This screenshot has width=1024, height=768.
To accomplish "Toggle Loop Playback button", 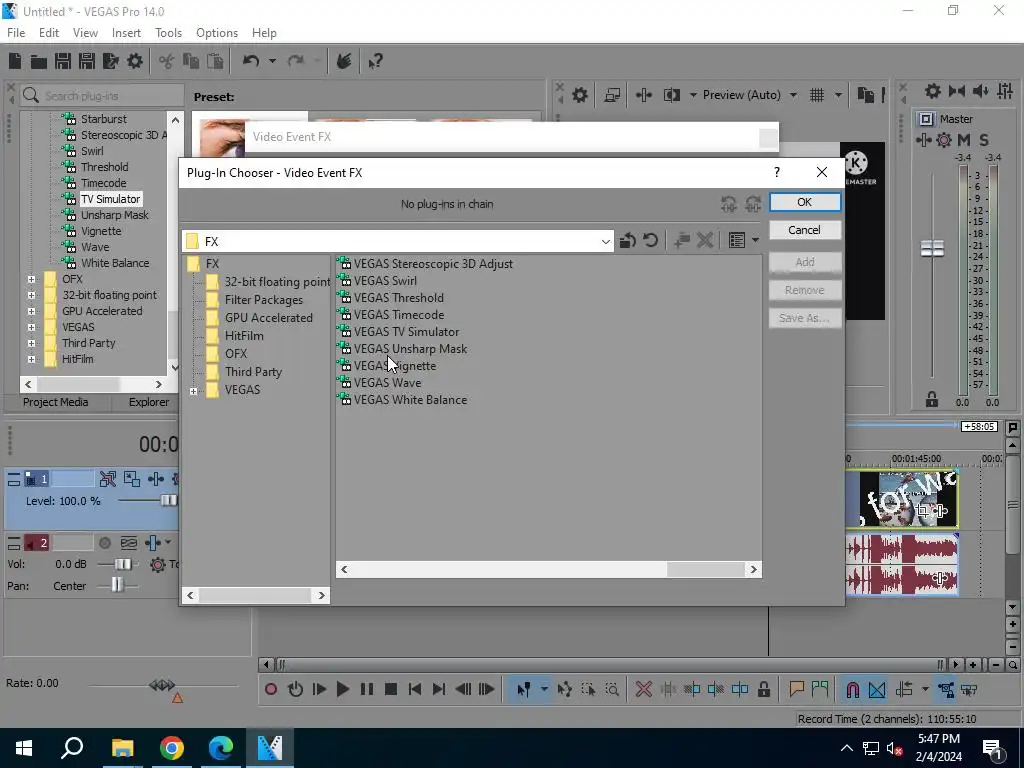I will click(x=295, y=689).
